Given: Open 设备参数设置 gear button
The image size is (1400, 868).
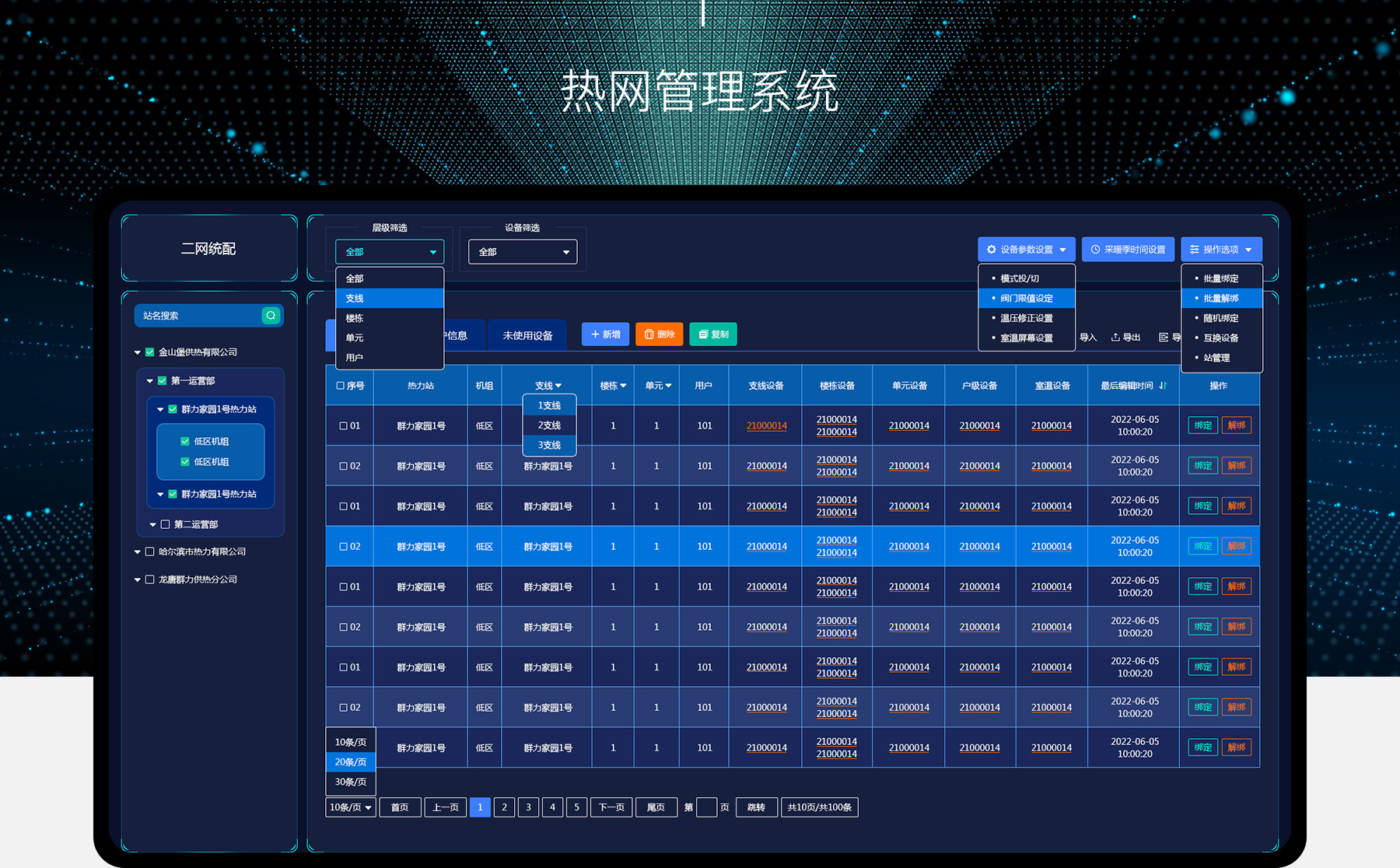Looking at the screenshot, I should tap(1026, 250).
